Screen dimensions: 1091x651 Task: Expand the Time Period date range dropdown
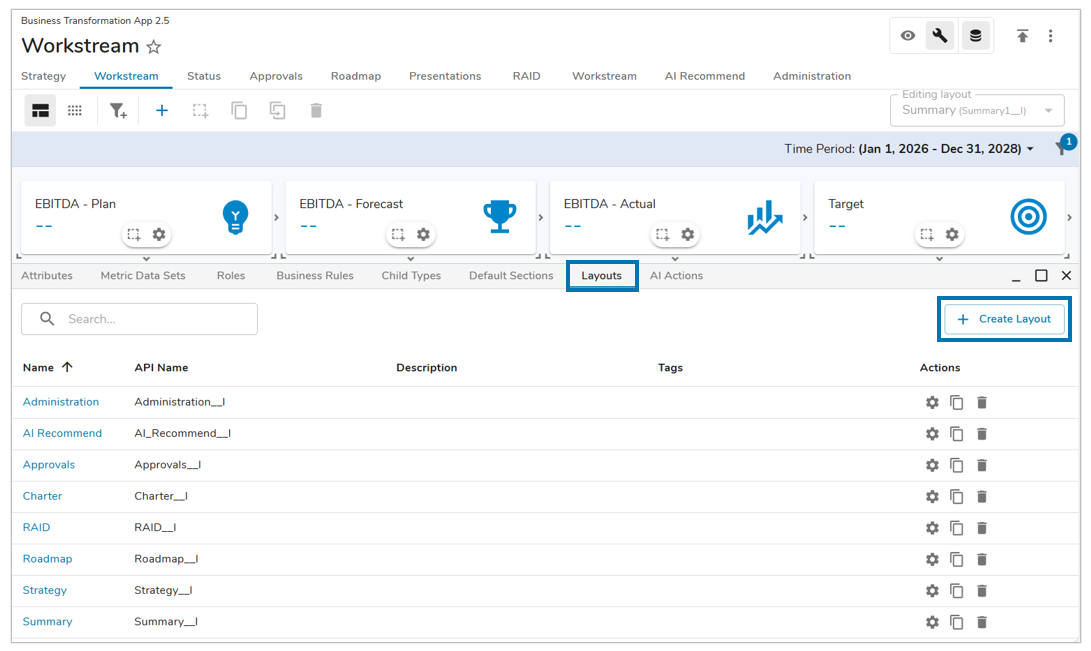pos(1030,149)
